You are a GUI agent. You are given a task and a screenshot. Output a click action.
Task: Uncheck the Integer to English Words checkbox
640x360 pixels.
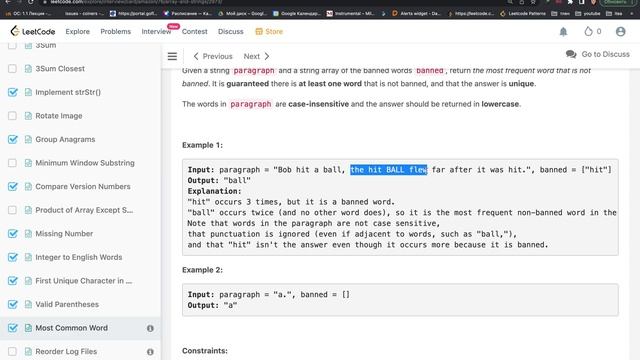click(x=13, y=258)
